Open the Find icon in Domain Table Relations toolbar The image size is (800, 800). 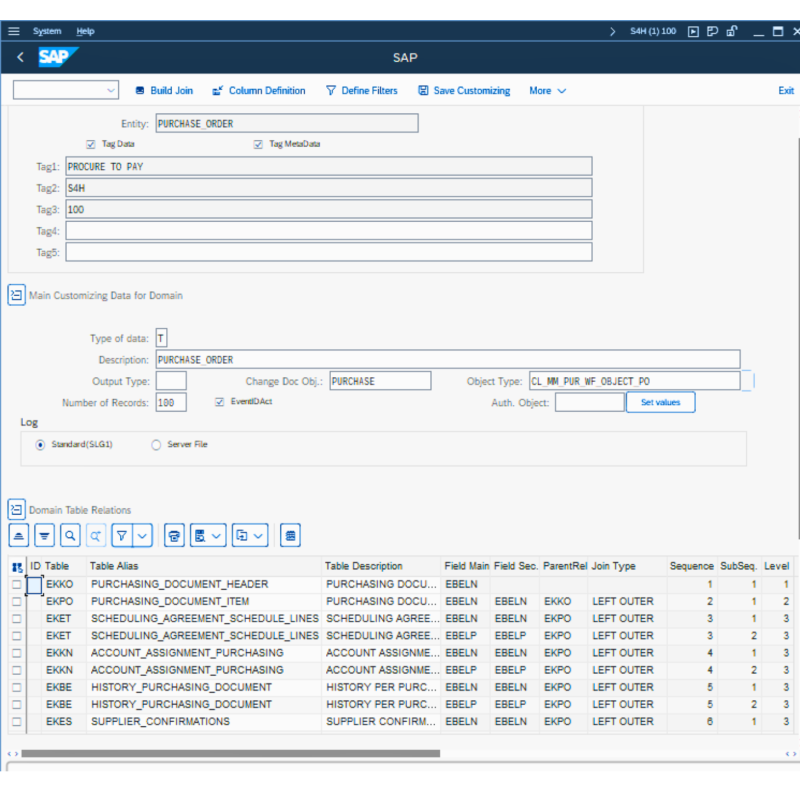click(x=70, y=535)
